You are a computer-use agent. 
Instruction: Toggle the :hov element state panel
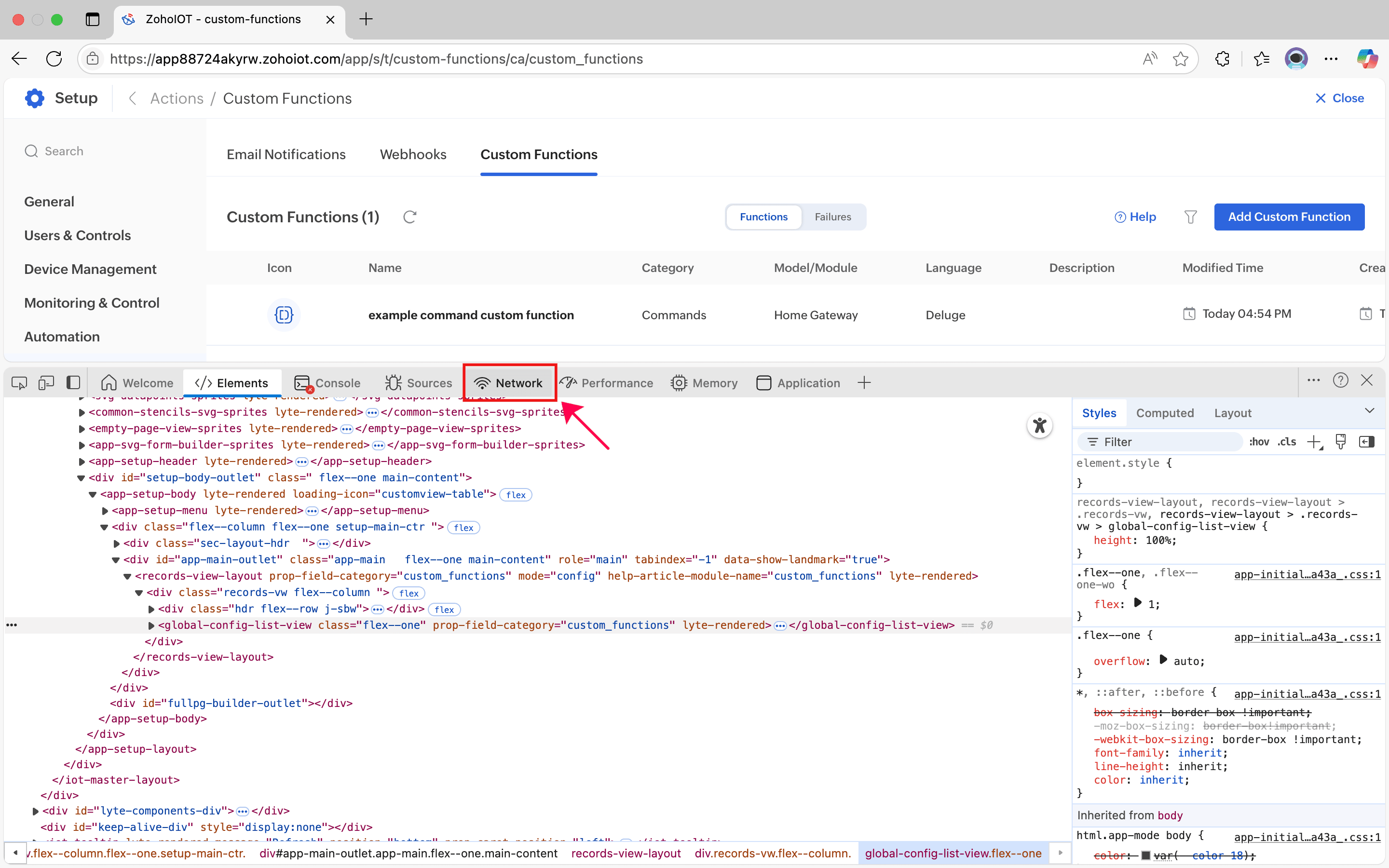1259,441
